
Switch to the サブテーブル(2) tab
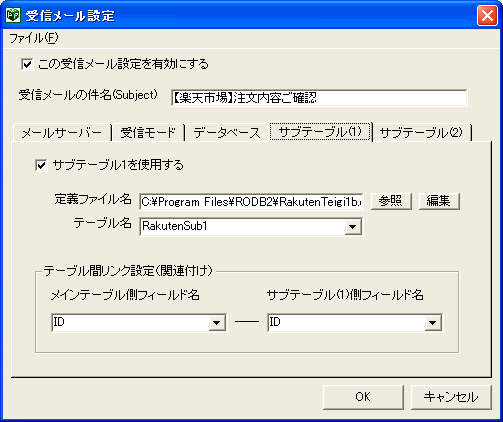[421, 133]
